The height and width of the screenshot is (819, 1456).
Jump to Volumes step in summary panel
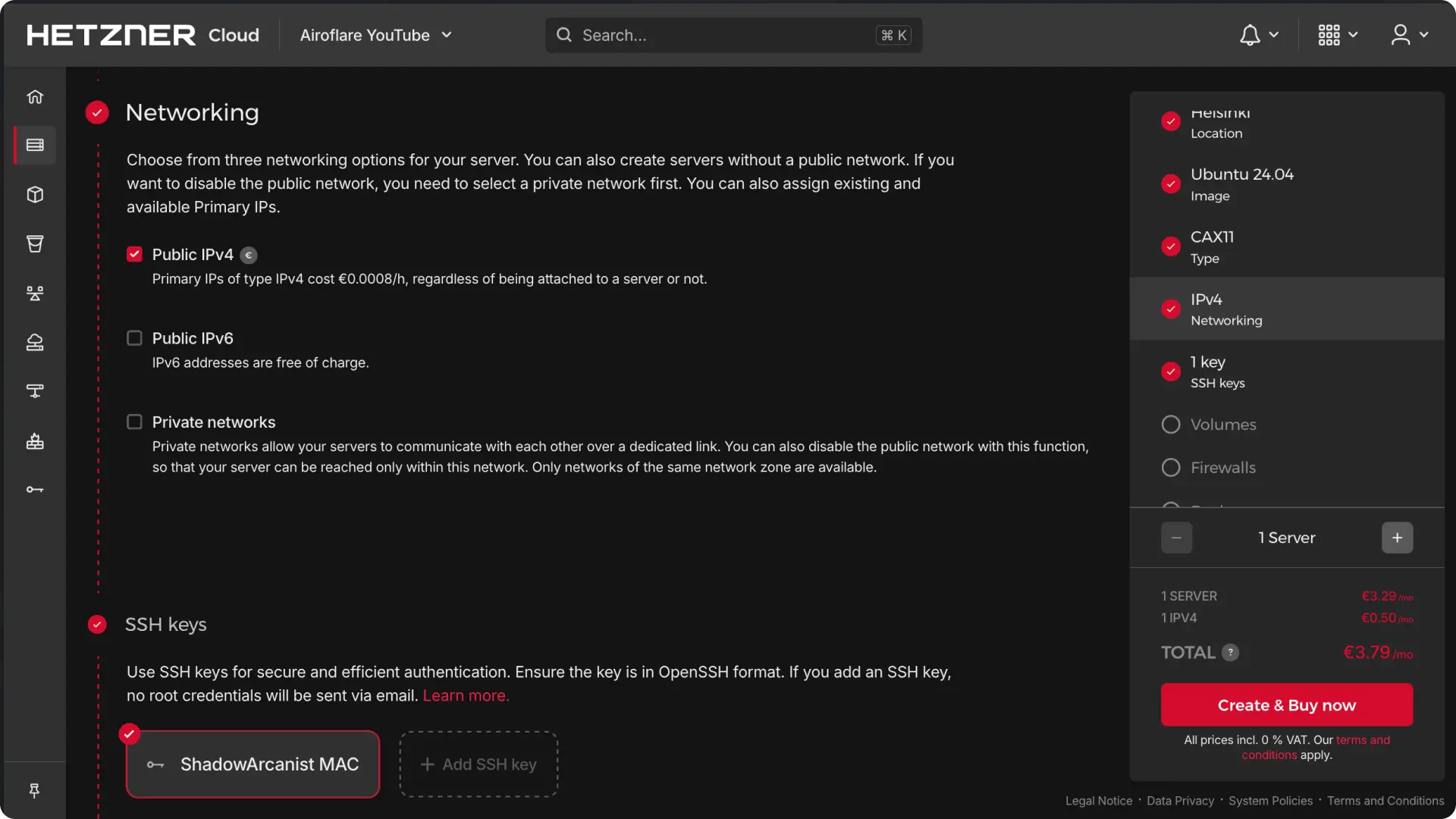click(x=1222, y=425)
